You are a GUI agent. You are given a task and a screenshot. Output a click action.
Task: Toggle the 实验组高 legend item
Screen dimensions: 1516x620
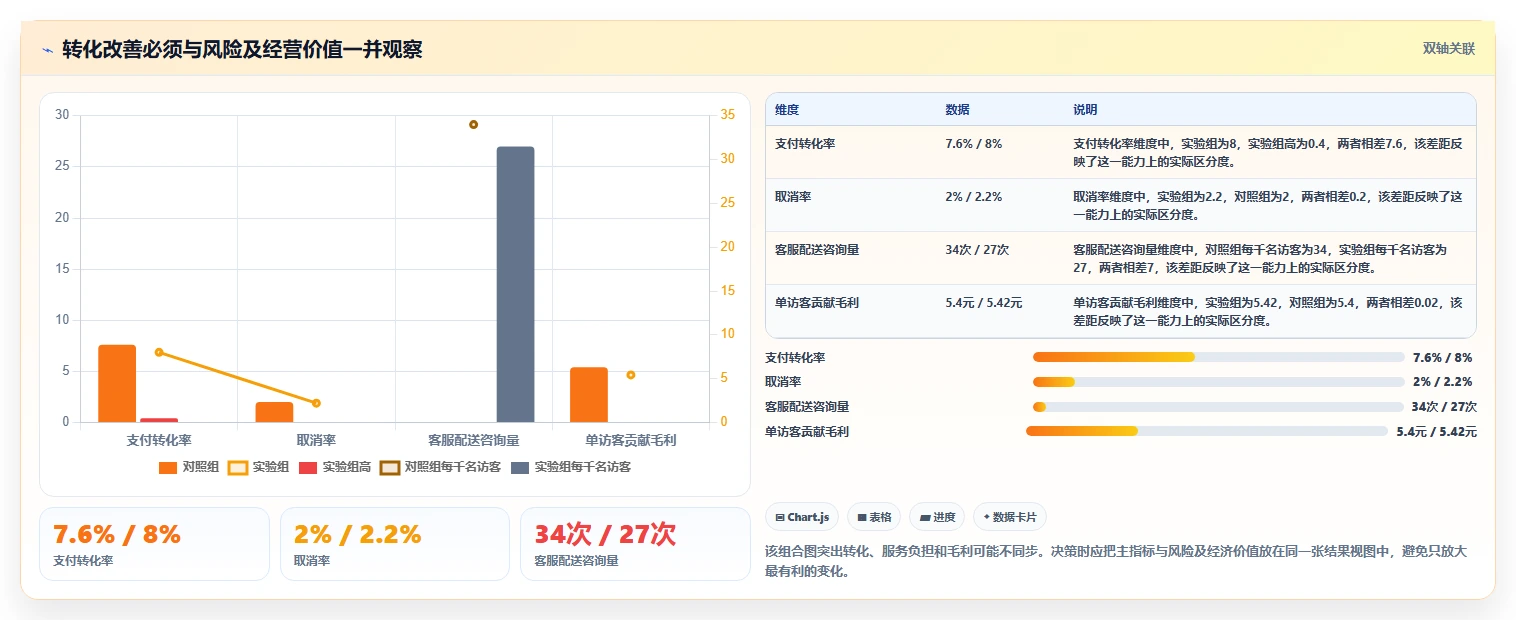[335, 467]
